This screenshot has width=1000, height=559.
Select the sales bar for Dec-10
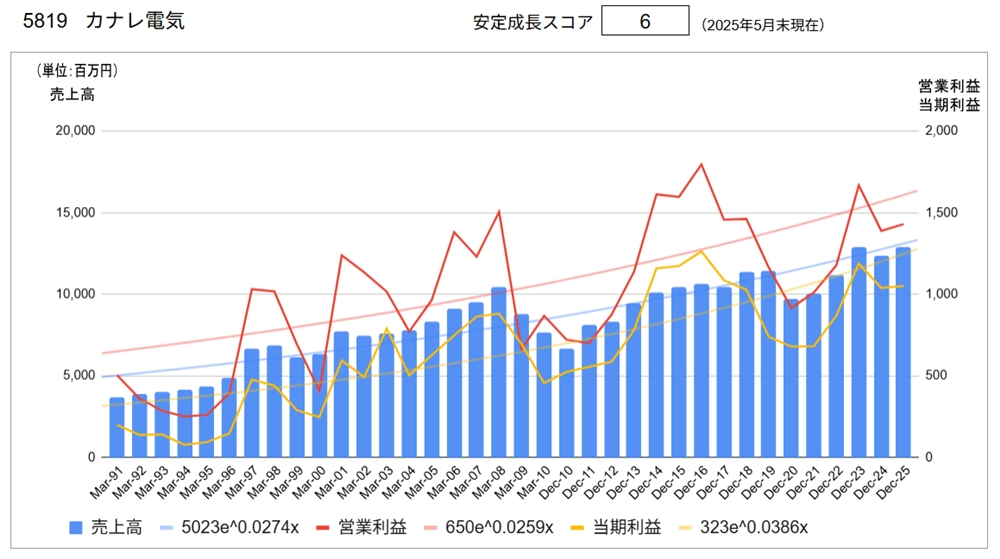[567, 403]
